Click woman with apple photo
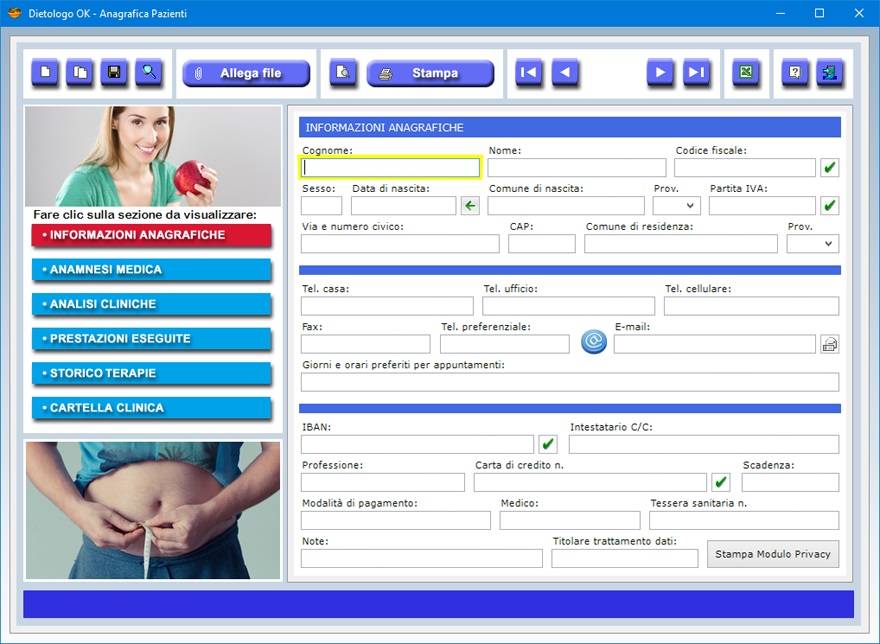 pos(153,156)
